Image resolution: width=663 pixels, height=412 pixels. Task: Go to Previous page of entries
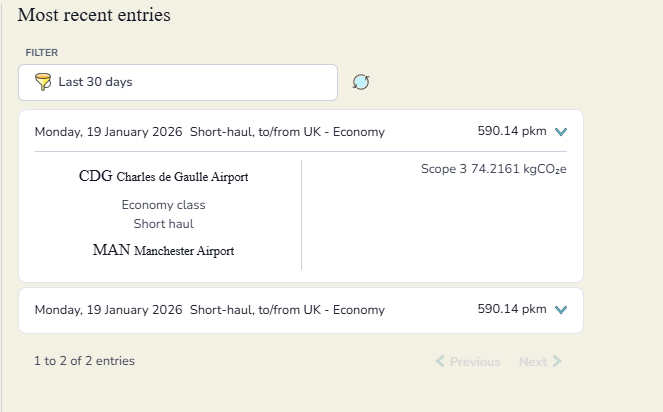click(468, 361)
